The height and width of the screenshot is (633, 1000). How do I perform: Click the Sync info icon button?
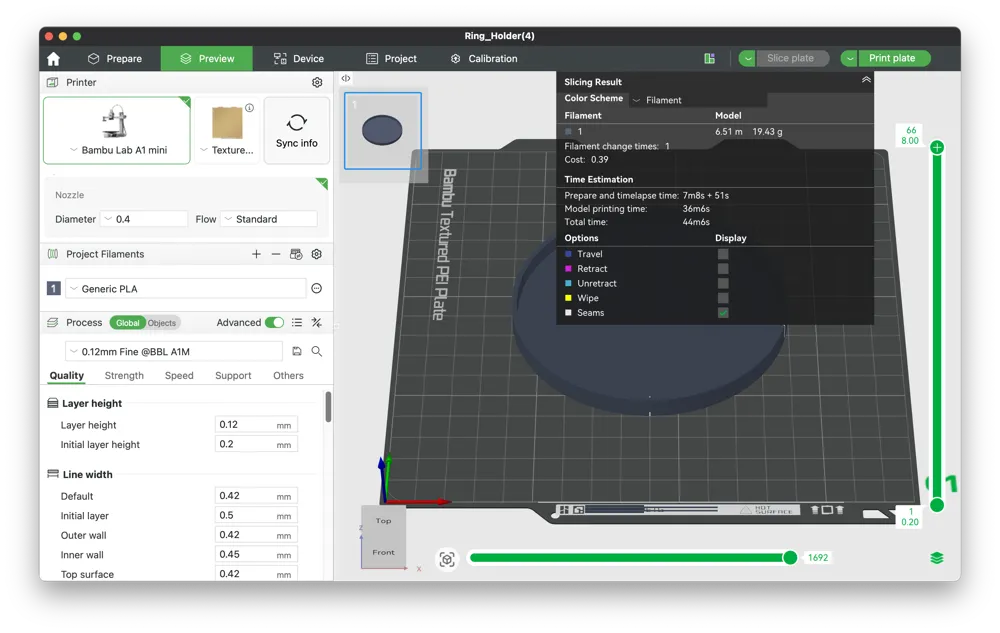click(297, 131)
